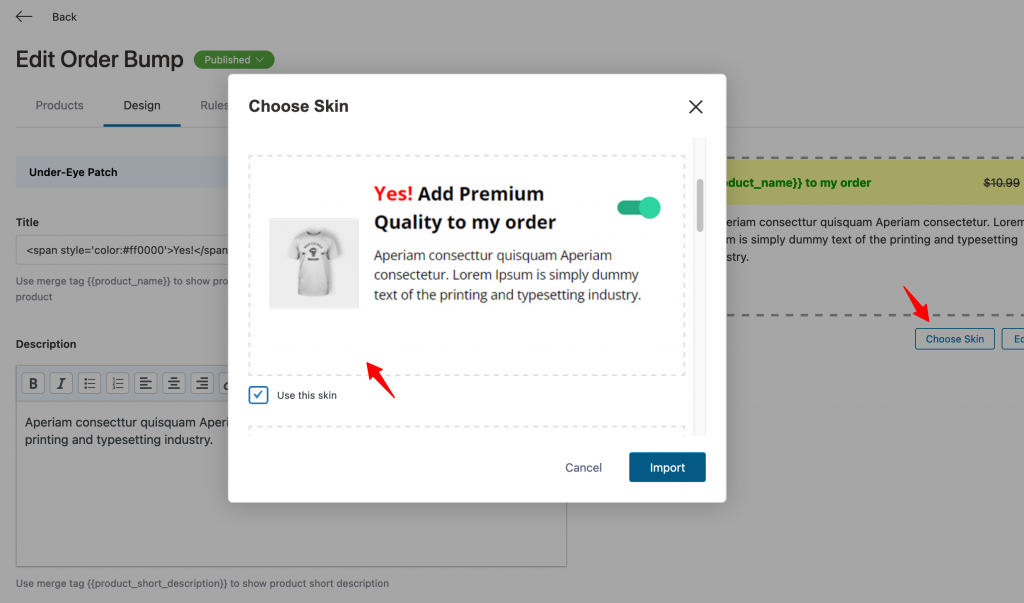Click the back arrow icon
The image size is (1024, 603).
point(24,17)
